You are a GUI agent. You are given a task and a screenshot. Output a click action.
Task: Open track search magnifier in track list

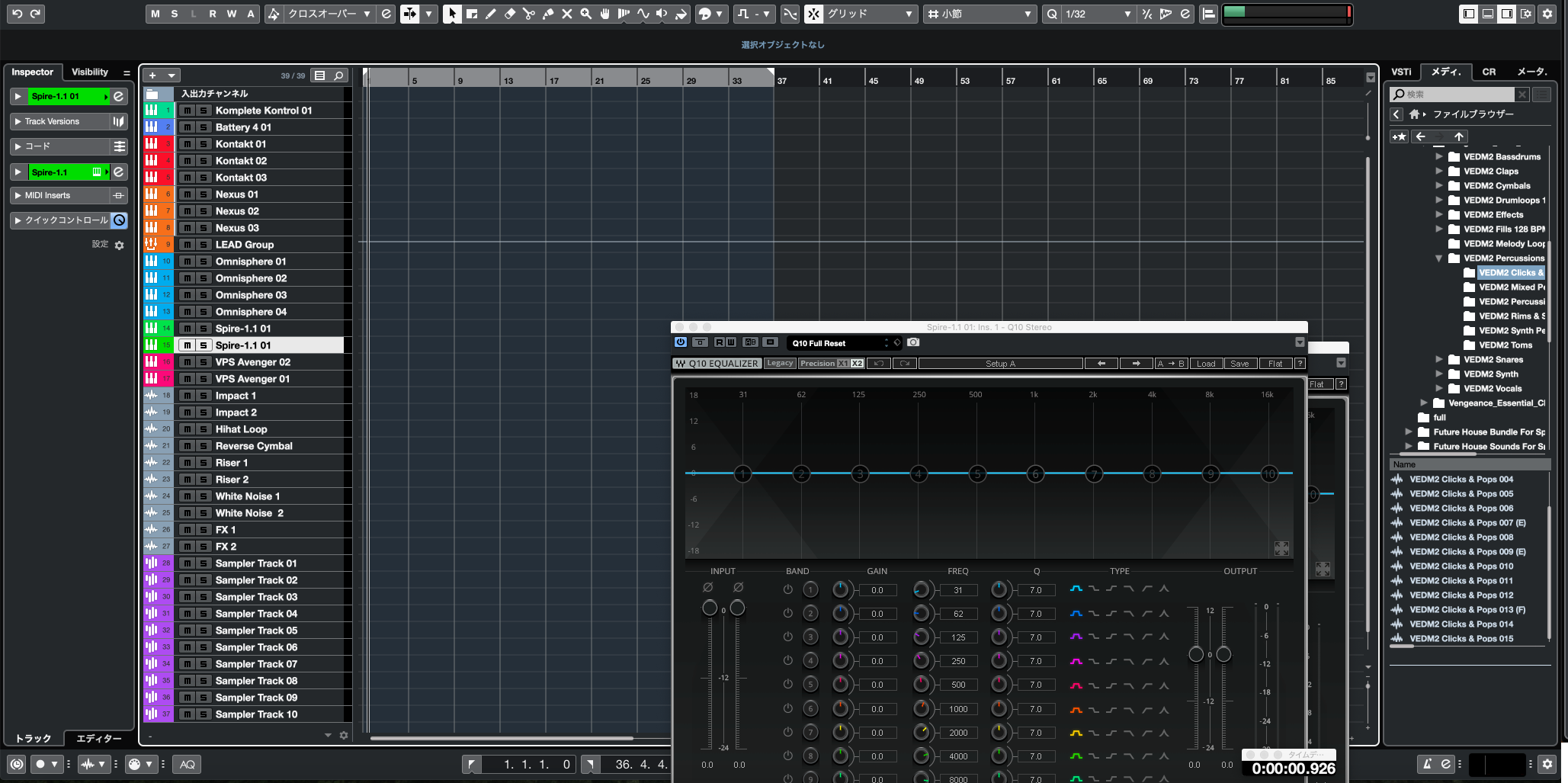(338, 75)
